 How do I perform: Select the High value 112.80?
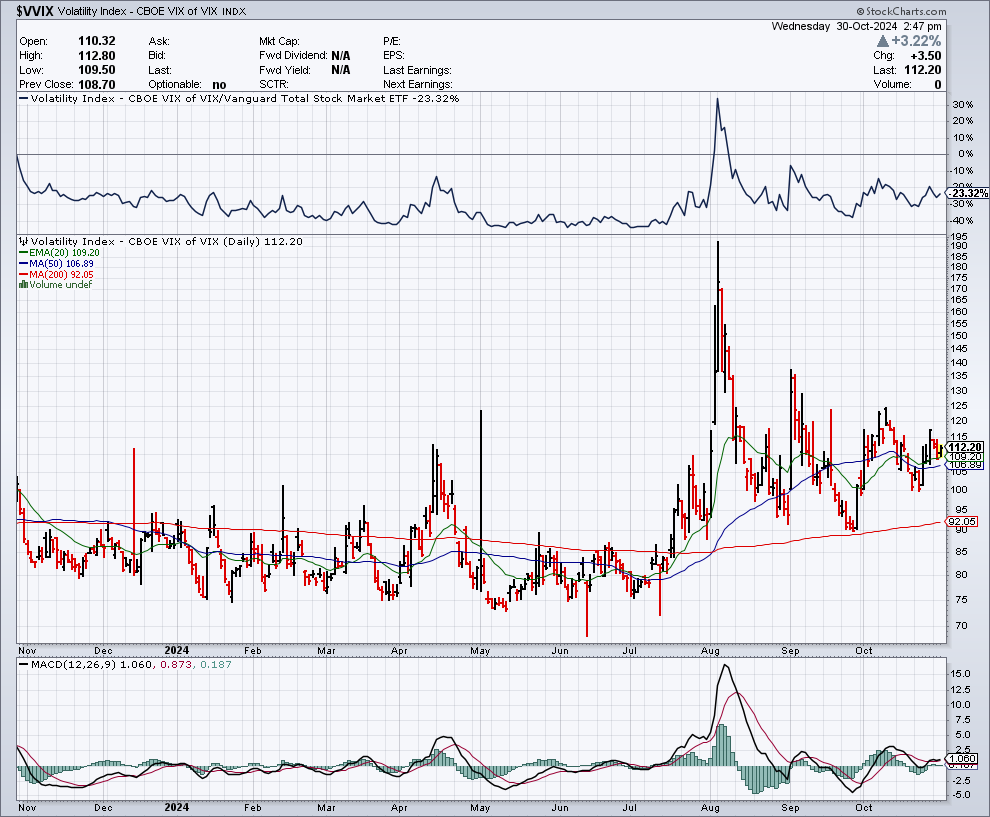tap(97, 56)
